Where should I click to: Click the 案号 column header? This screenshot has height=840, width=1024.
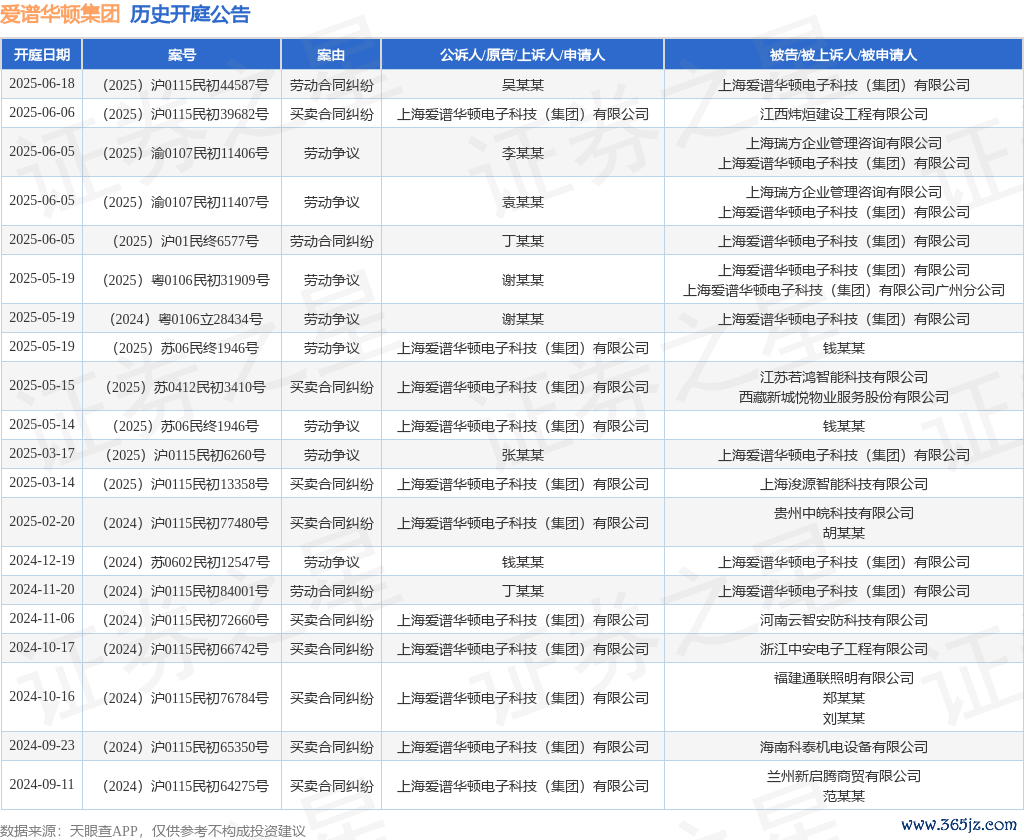[182, 55]
